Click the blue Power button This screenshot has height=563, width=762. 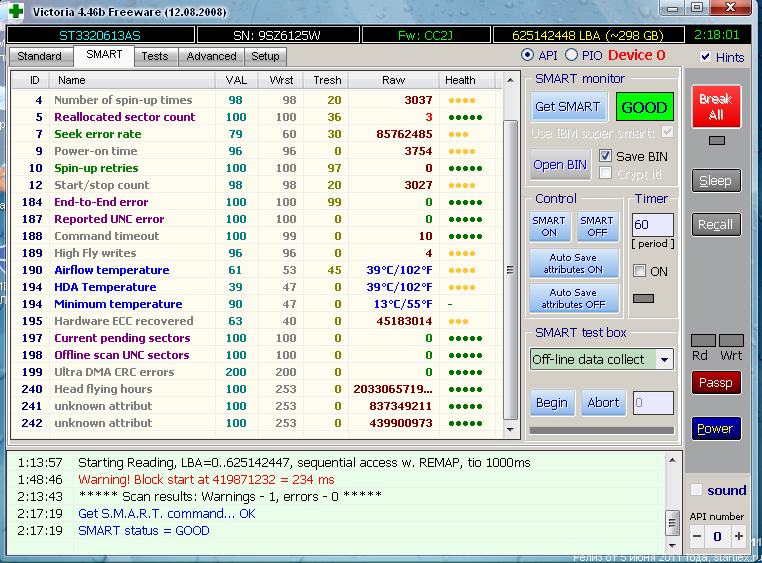point(716,428)
